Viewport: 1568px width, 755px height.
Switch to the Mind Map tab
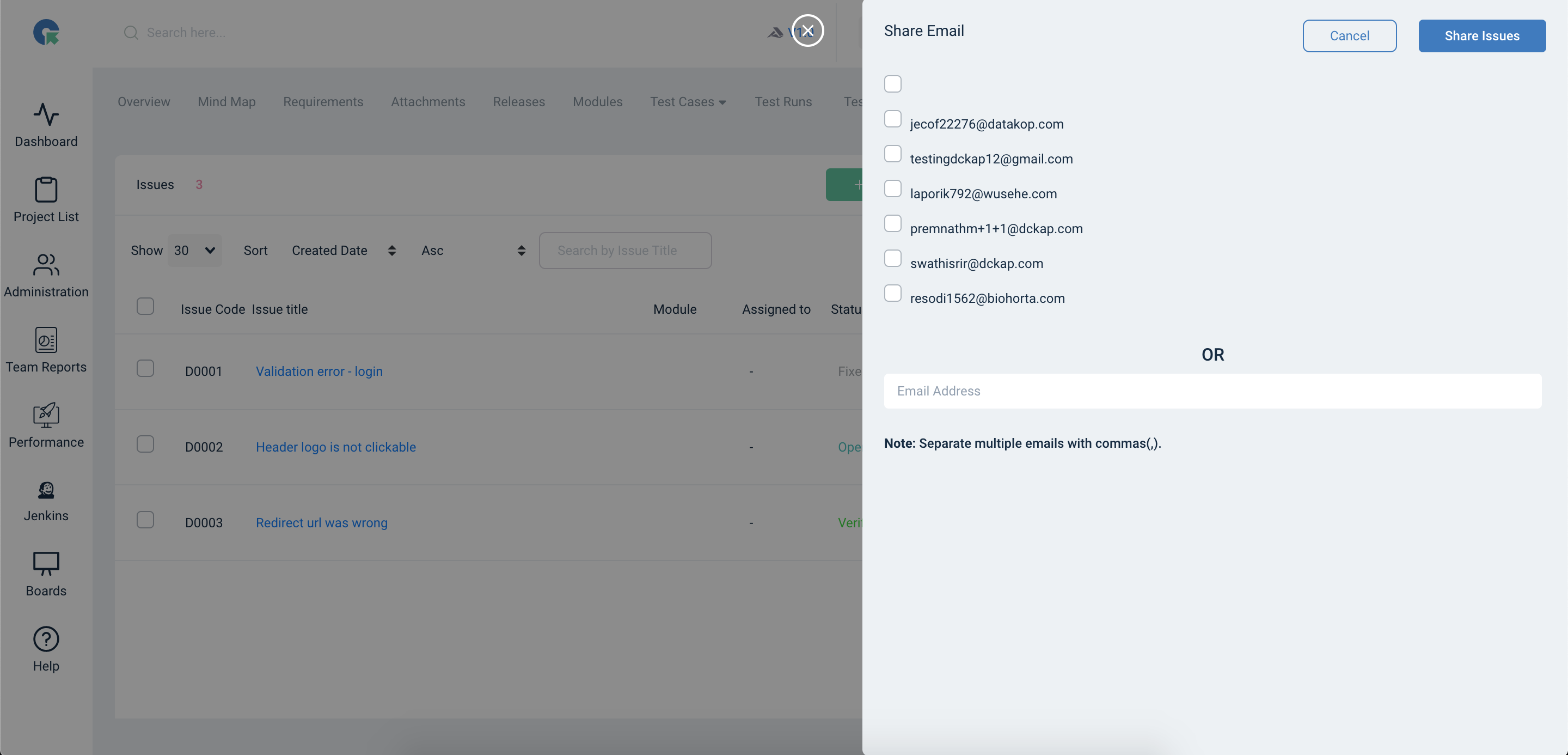click(226, 102)
